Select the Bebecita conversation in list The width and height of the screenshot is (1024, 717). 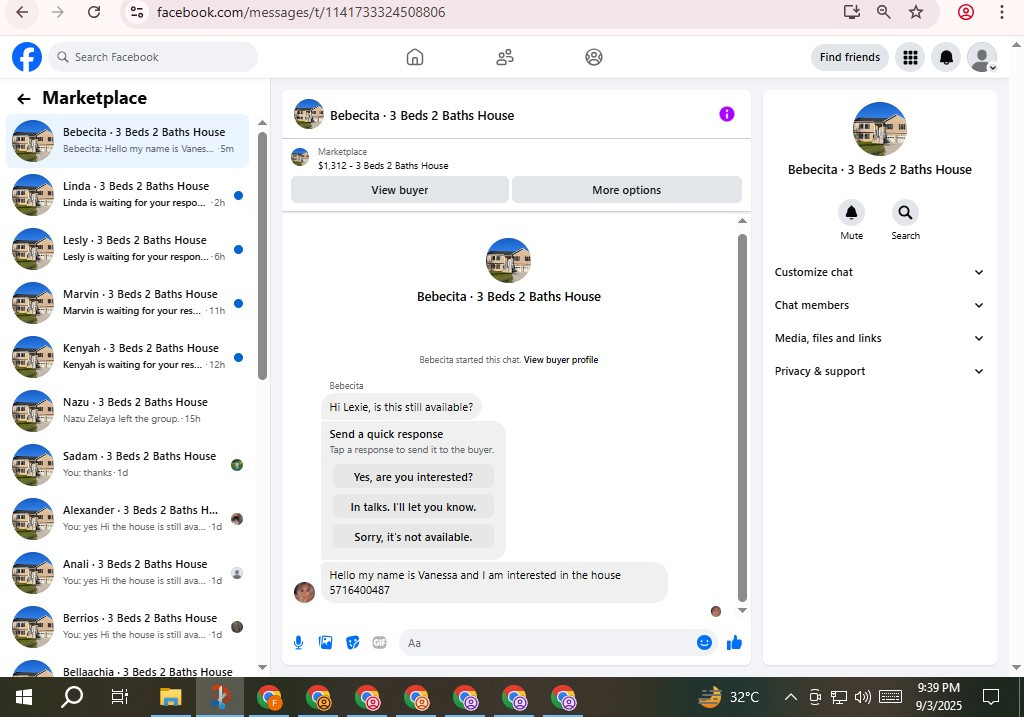(127, 141)
